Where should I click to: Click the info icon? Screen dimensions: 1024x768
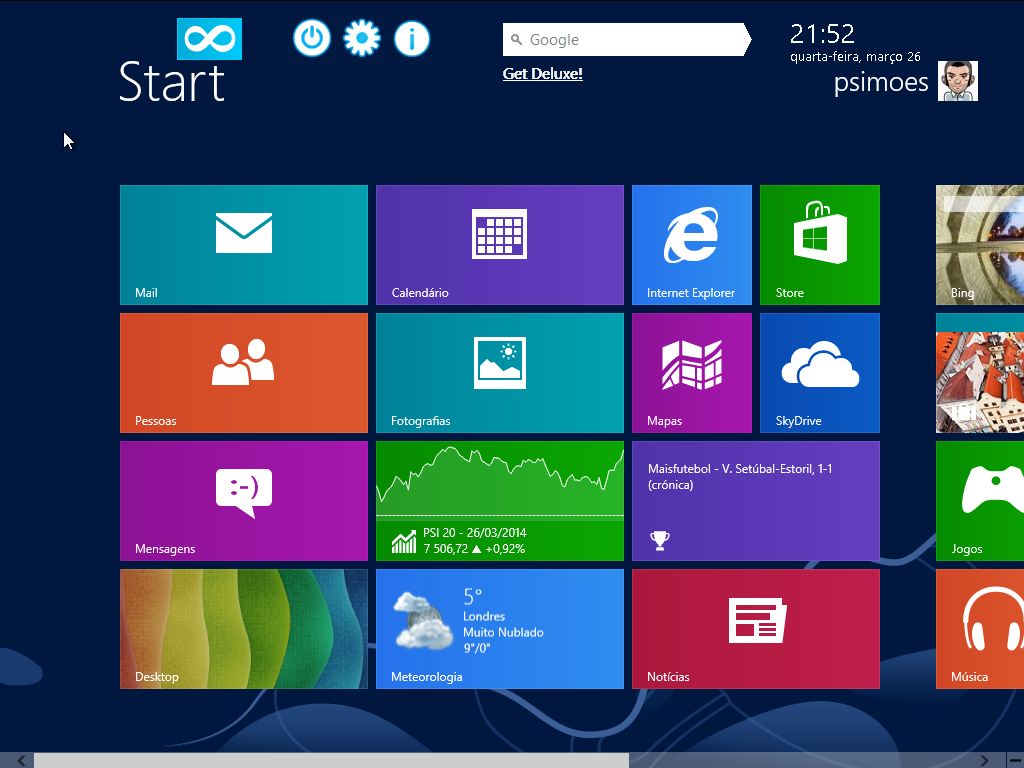(412, 38)
